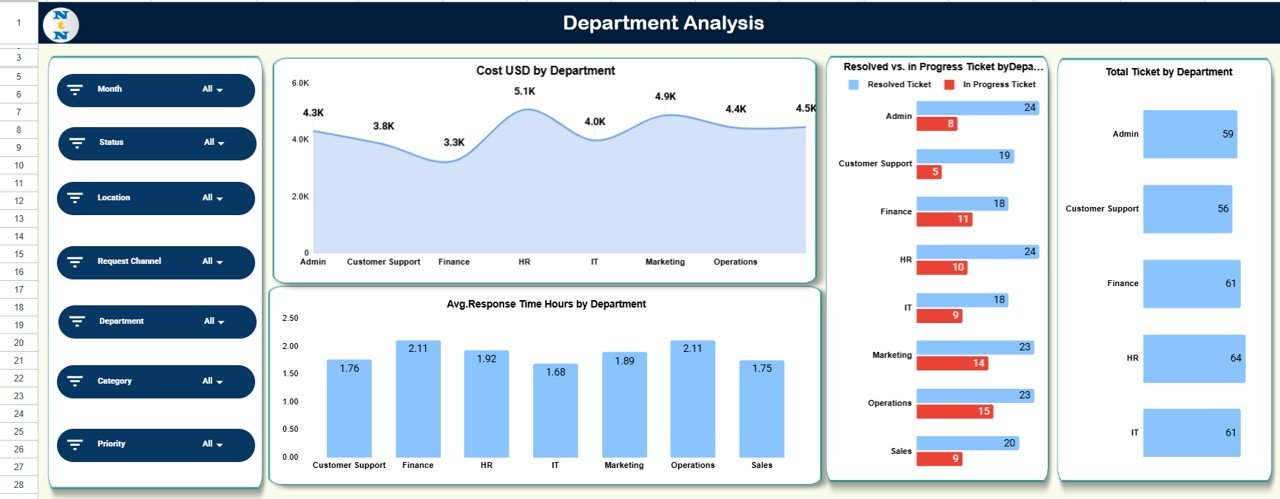Expand the Priority All dropdown

(x=212, y=444)
